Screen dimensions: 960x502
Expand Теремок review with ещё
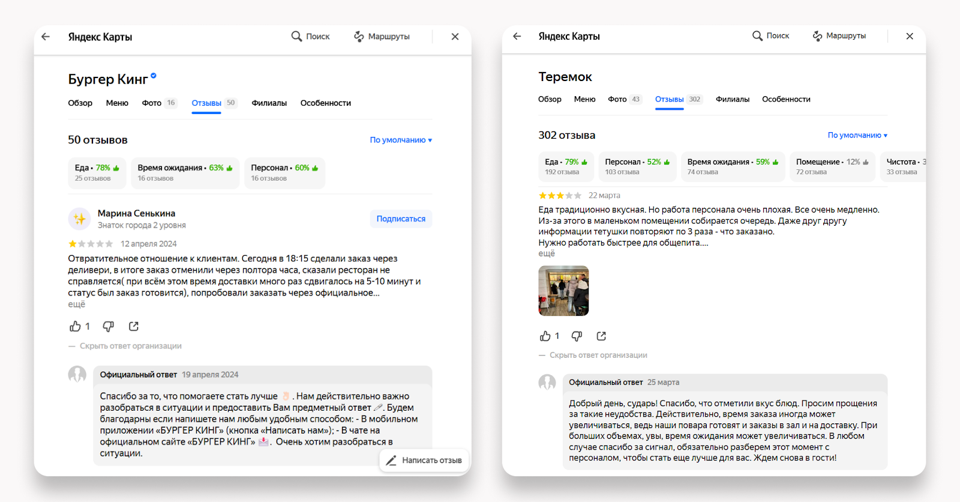click(547, 253)
